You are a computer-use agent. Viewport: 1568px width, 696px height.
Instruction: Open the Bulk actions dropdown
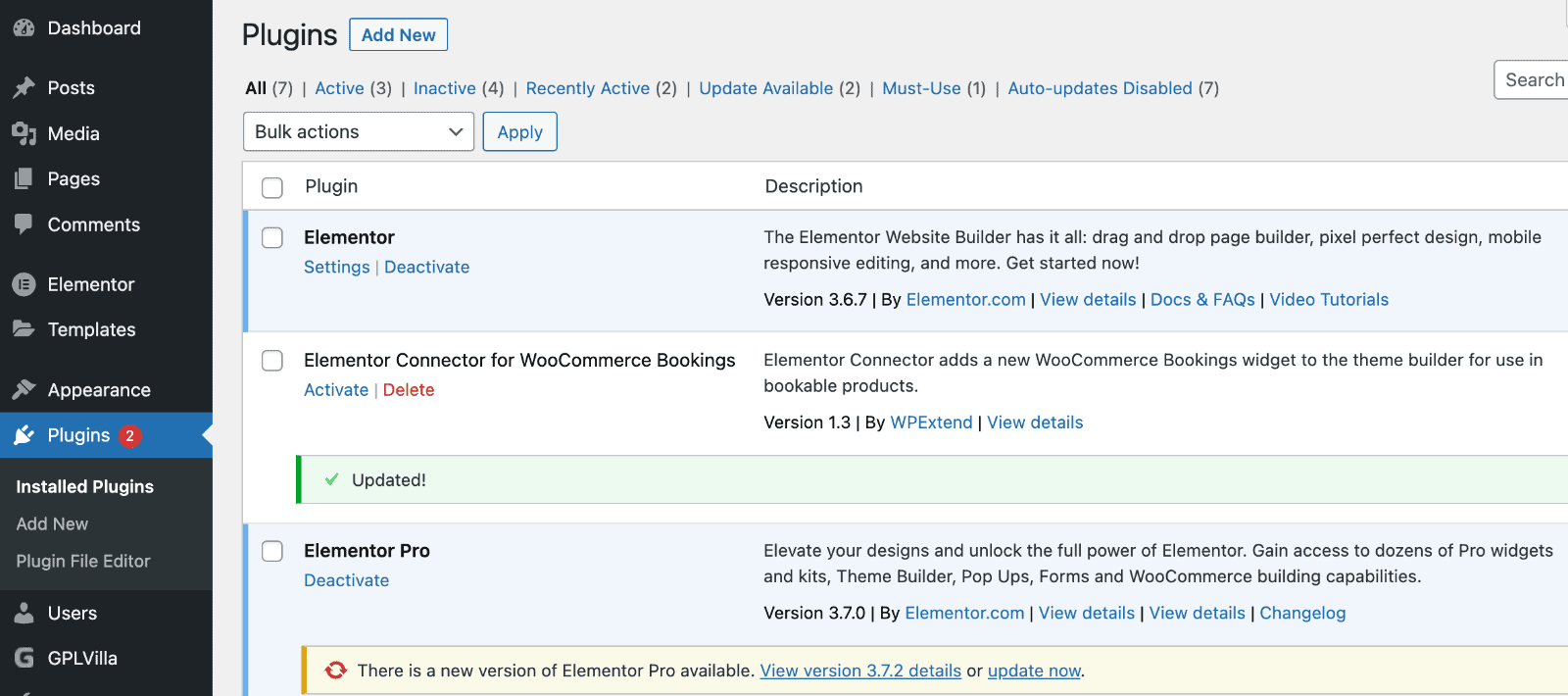359,131
